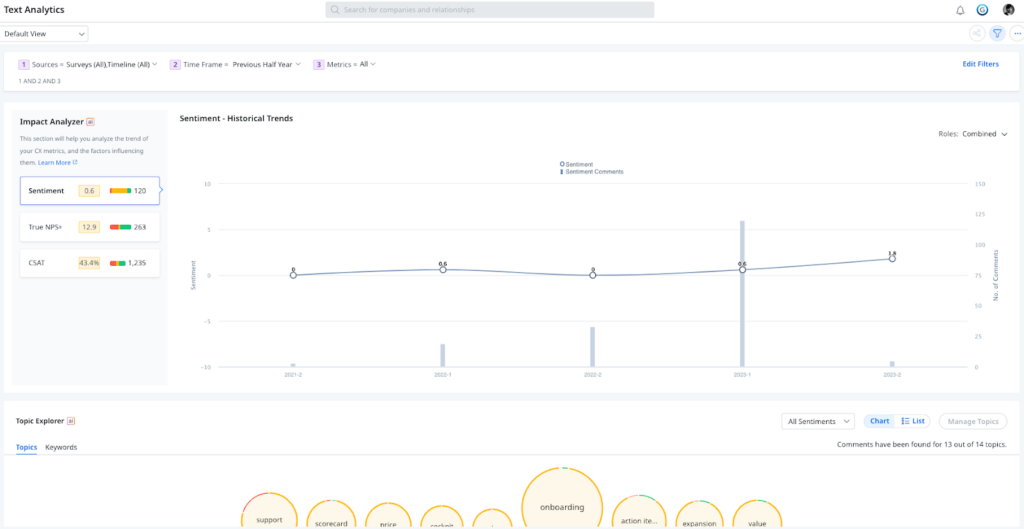Click the 13 out of 14 topics message
The image size is (1024, 529).
921,444
